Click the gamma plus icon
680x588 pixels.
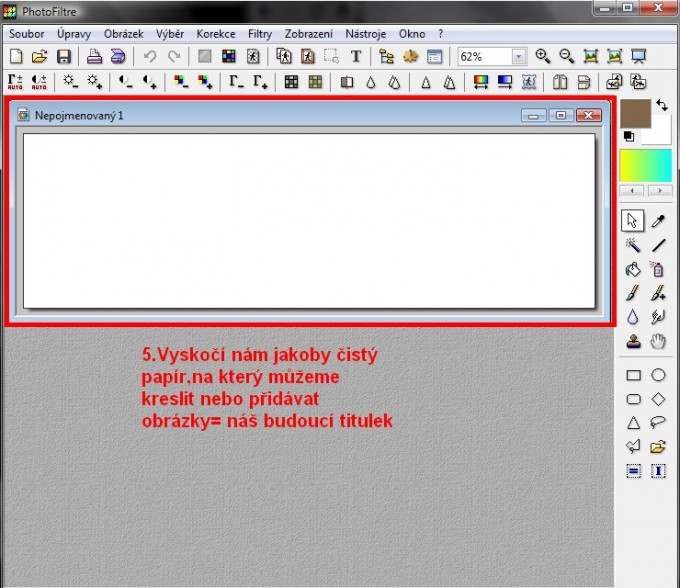[260, 82]
